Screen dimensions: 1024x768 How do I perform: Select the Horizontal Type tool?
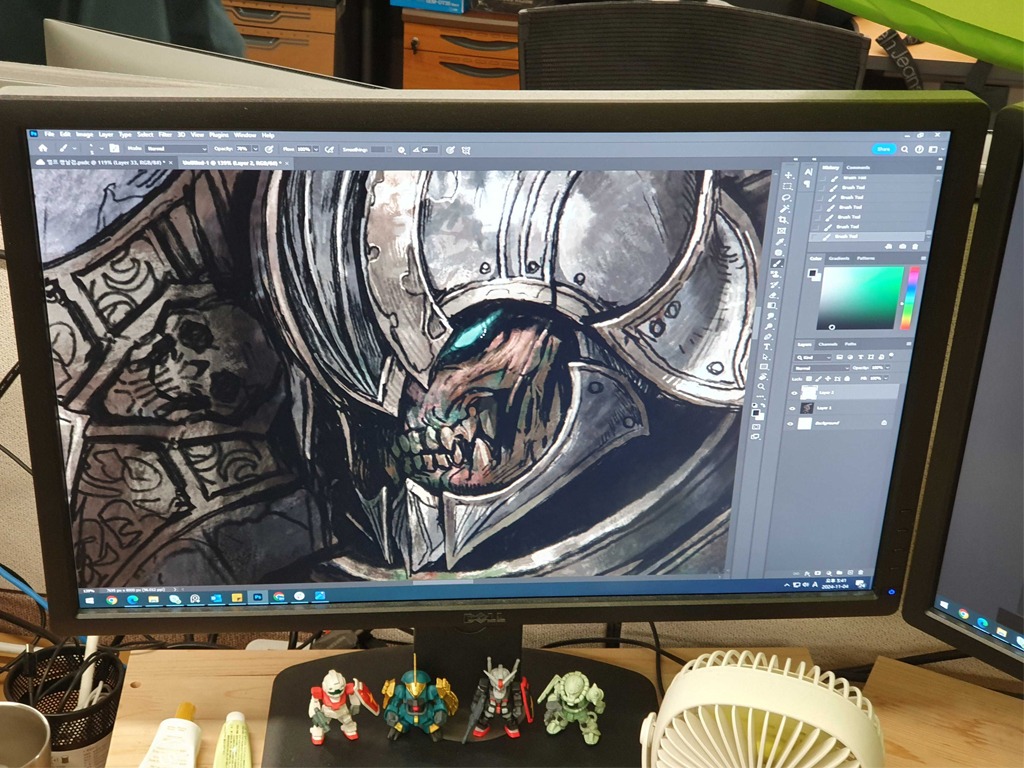768,348
